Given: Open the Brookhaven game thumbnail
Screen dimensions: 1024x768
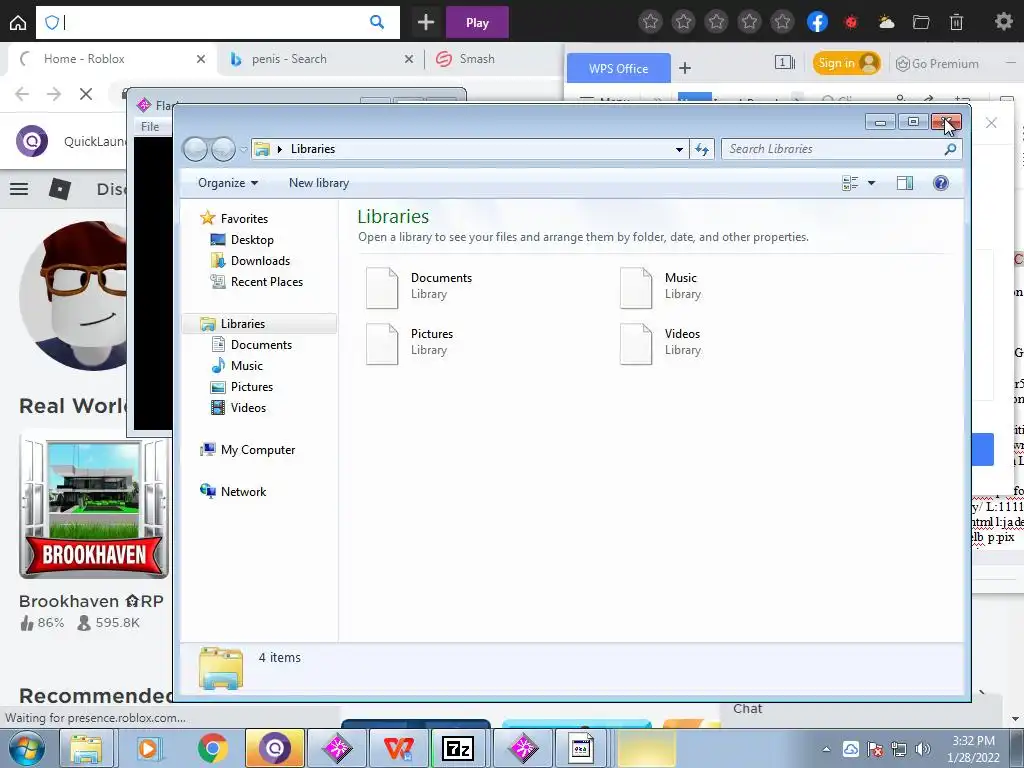Looking at the screenshot, I should click(x=94, y=507).
